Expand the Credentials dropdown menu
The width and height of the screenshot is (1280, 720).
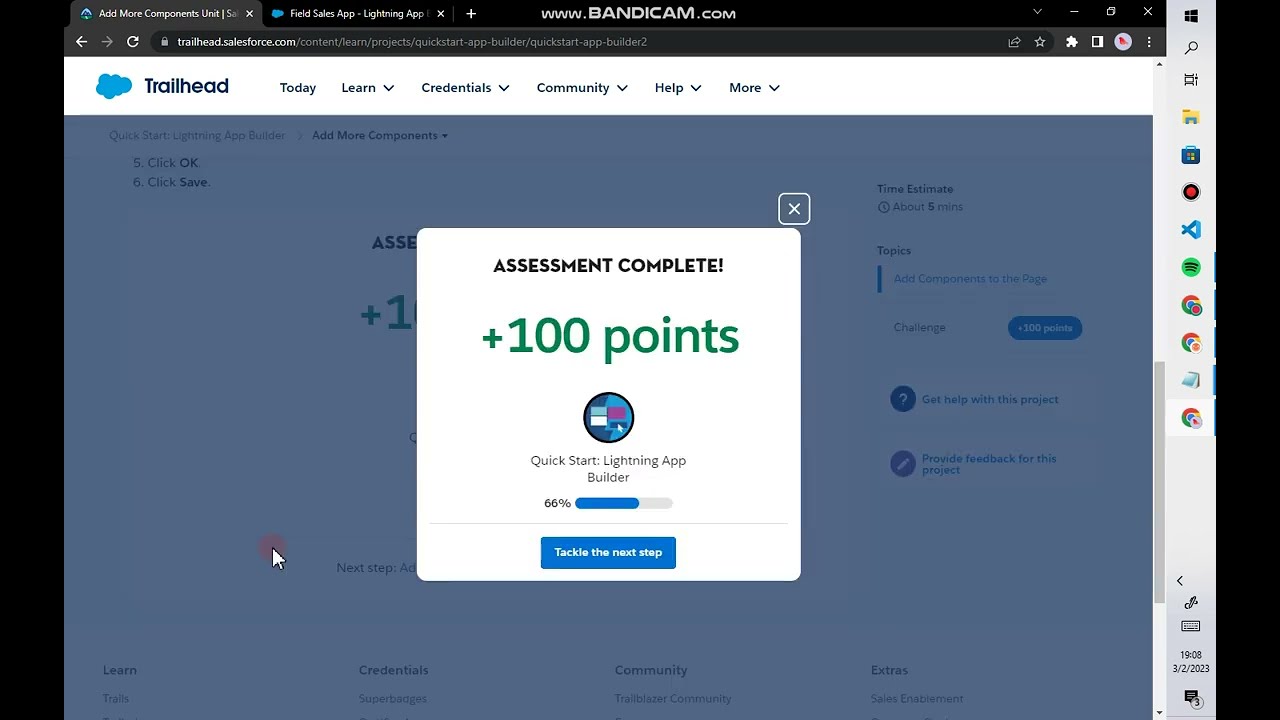click(465, 88)
